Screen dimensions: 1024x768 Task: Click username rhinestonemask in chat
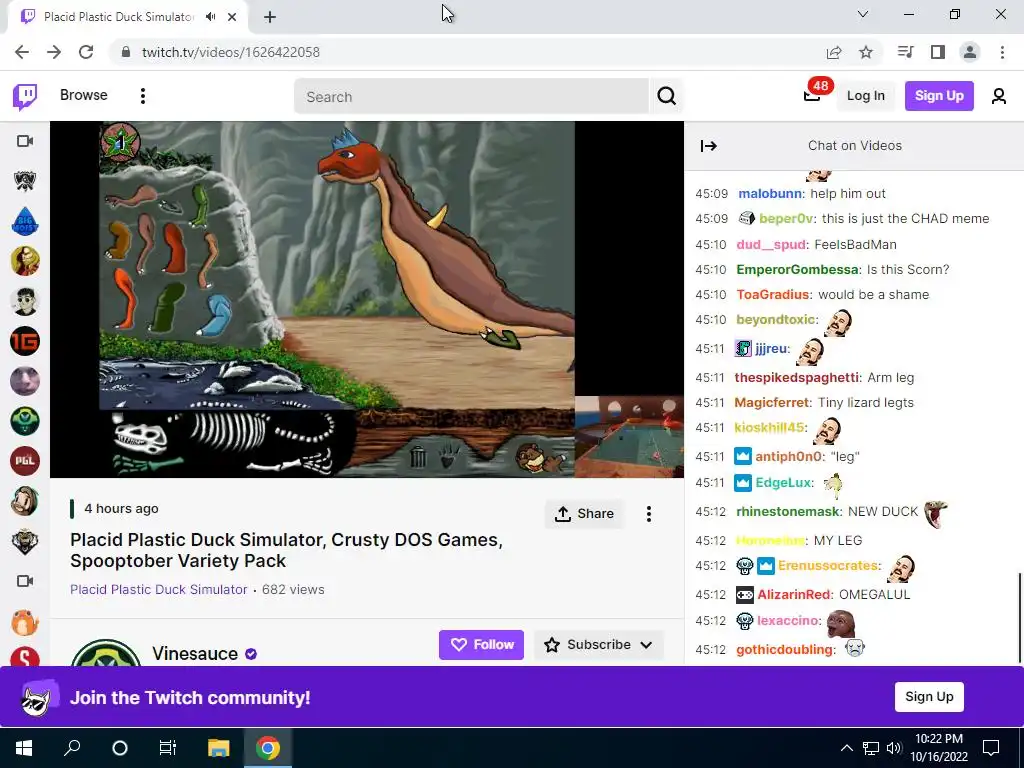(x=788, y=511)
